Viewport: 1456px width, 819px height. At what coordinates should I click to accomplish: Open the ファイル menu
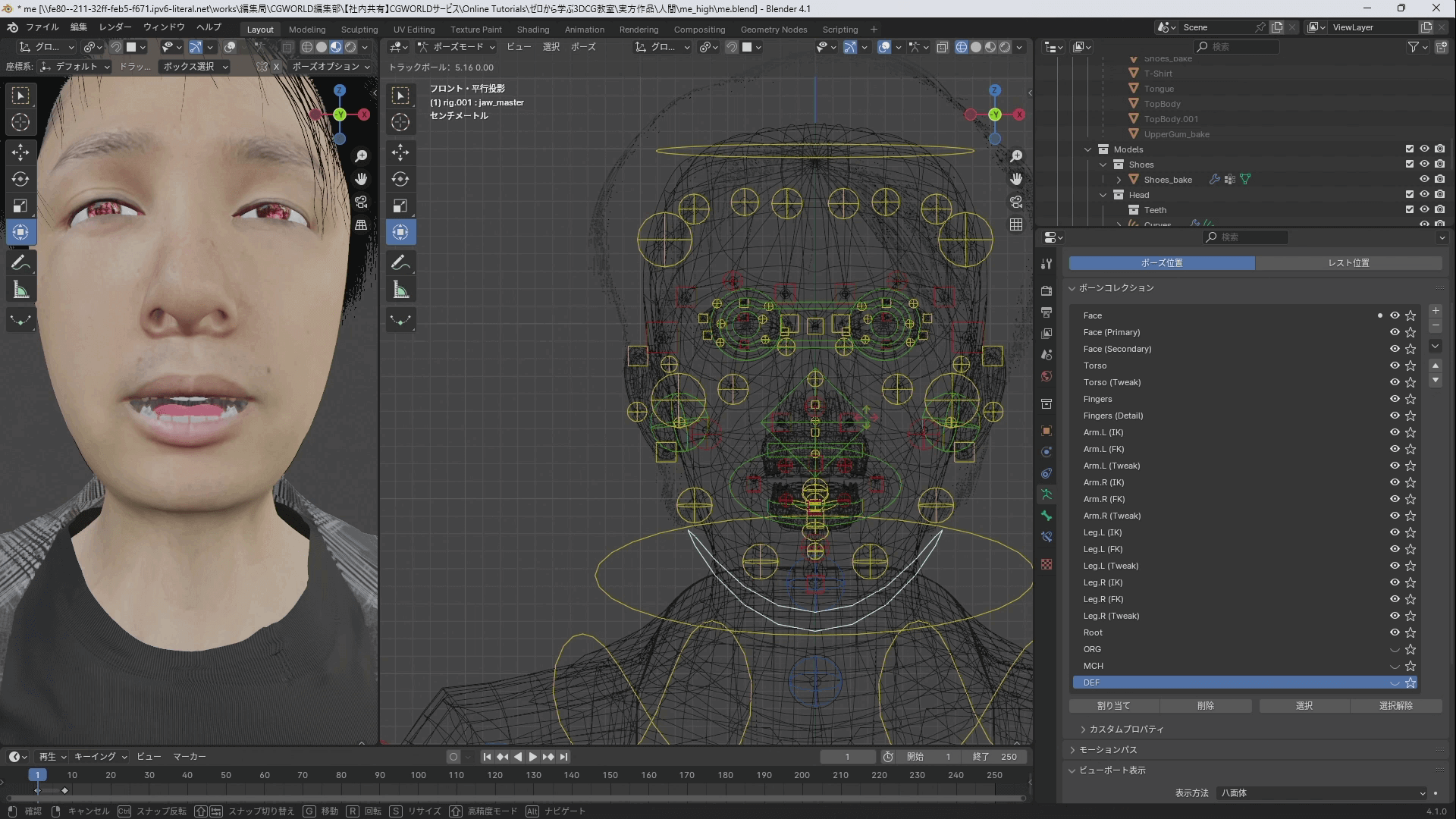tap(42, 27)
